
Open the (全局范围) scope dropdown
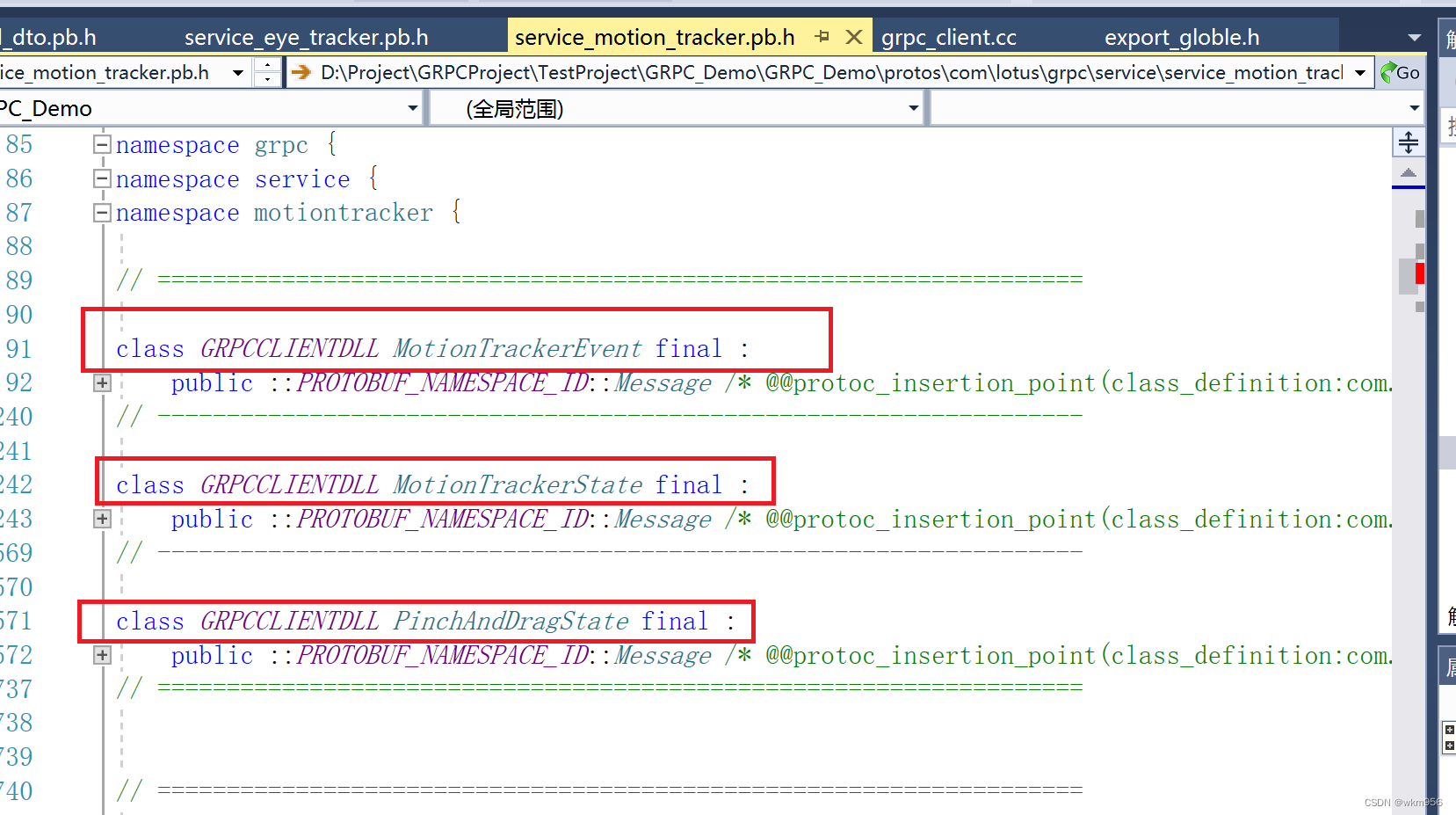point(912,107)
